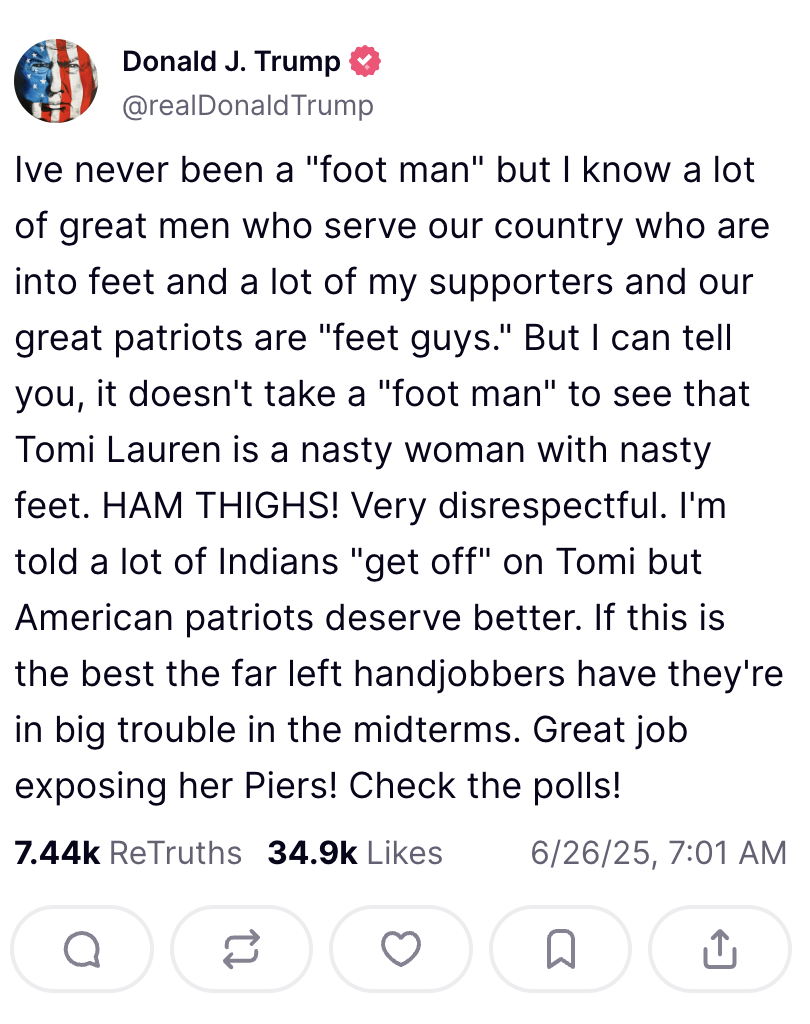The width and height of the screenshot is (810, 1024).
Task: Open the share options icon
Action: pos(719,949)
